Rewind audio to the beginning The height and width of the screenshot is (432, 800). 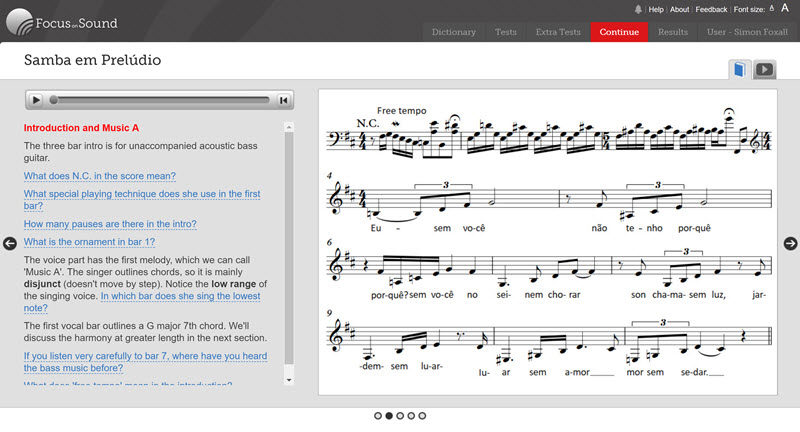point(284,100)
